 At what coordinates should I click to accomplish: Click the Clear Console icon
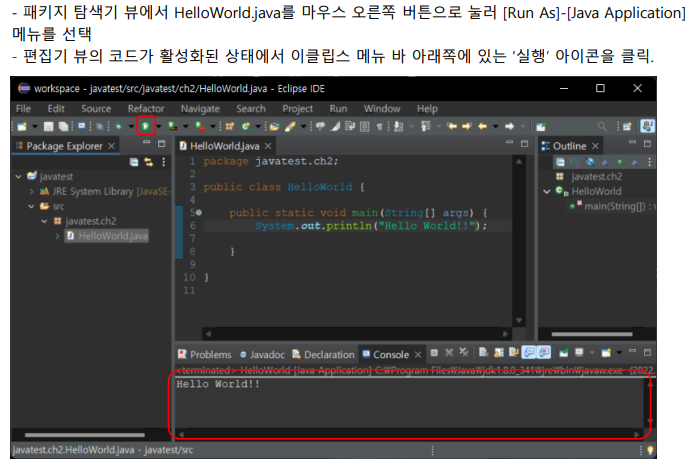pyautogui.click(x=484, y=352)
